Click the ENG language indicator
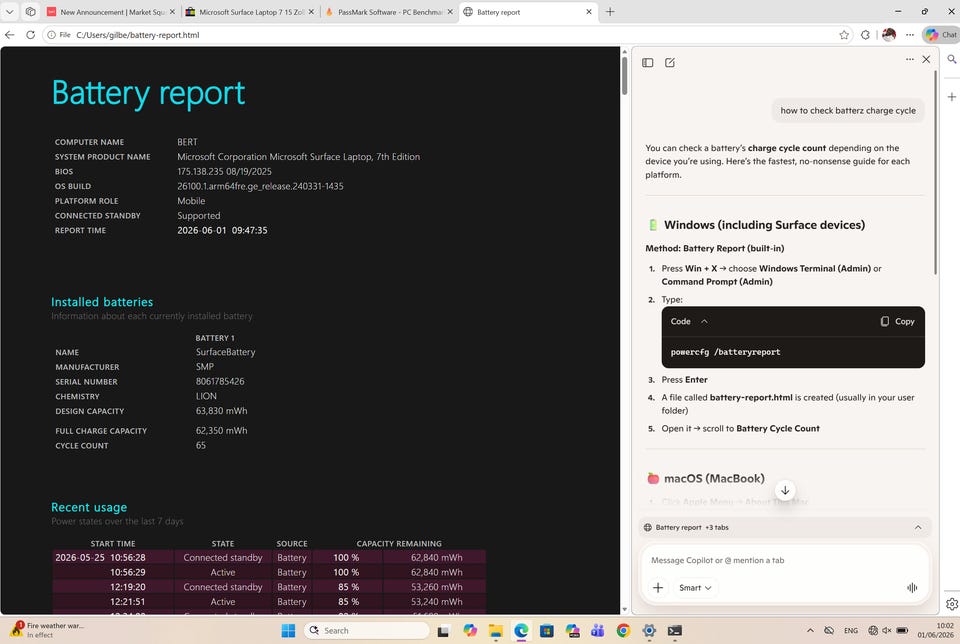 850,631
